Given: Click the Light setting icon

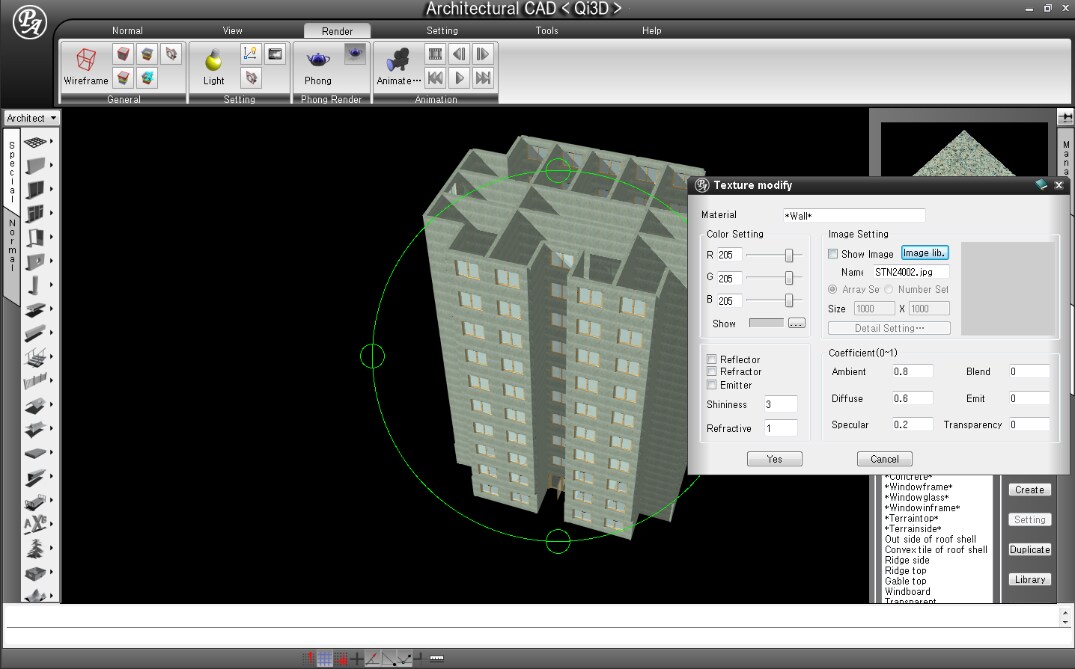Looking at the screenshot, I should (212, 60).
